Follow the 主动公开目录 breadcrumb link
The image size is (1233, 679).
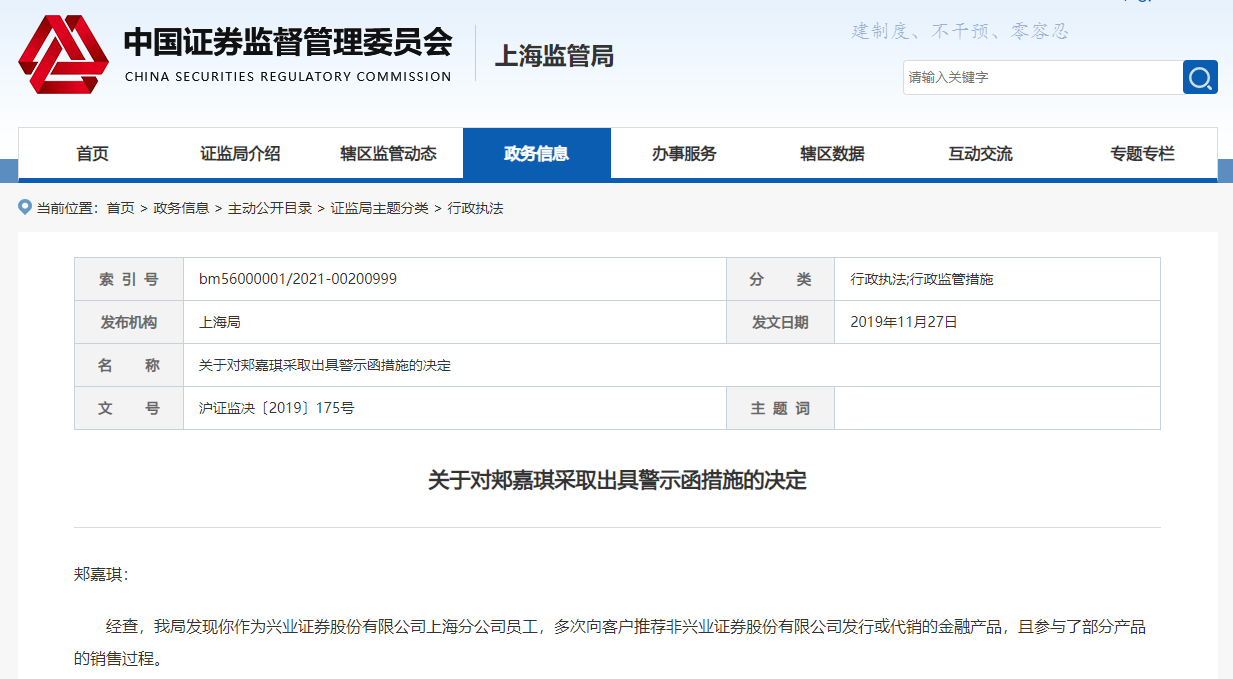coord(270,208)
